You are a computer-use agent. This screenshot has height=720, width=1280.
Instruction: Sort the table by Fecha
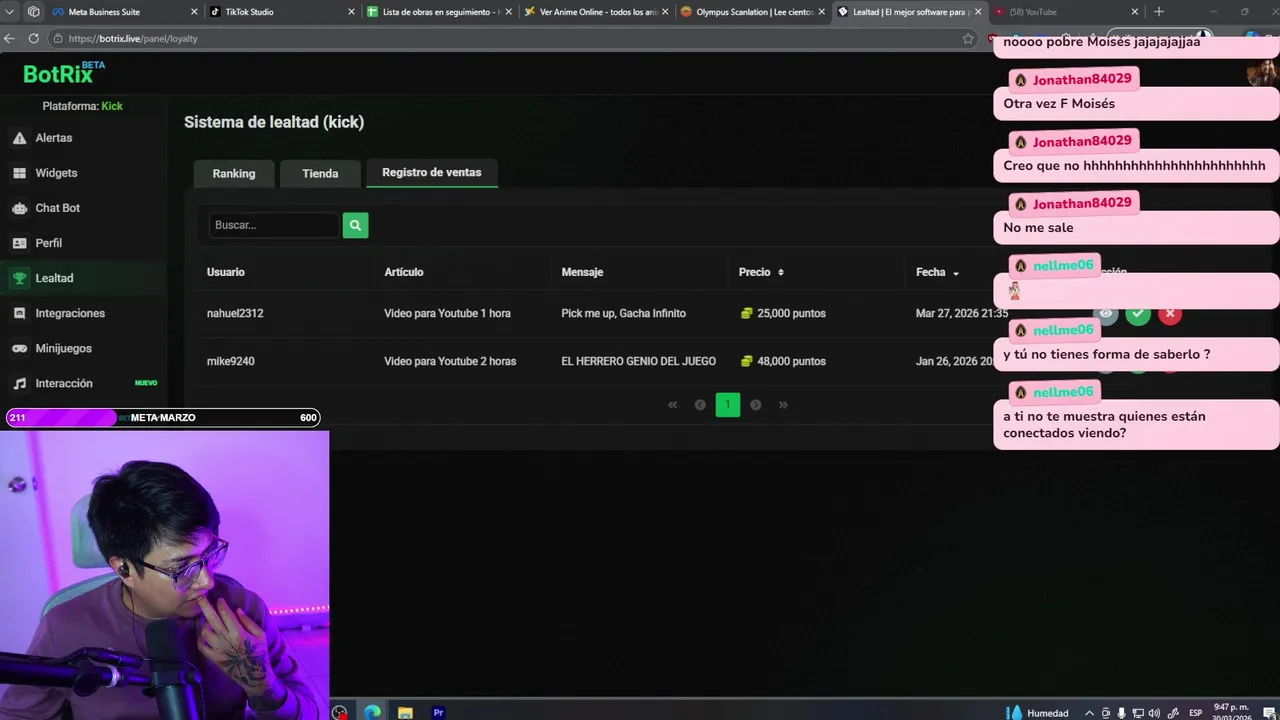(937, 272)
